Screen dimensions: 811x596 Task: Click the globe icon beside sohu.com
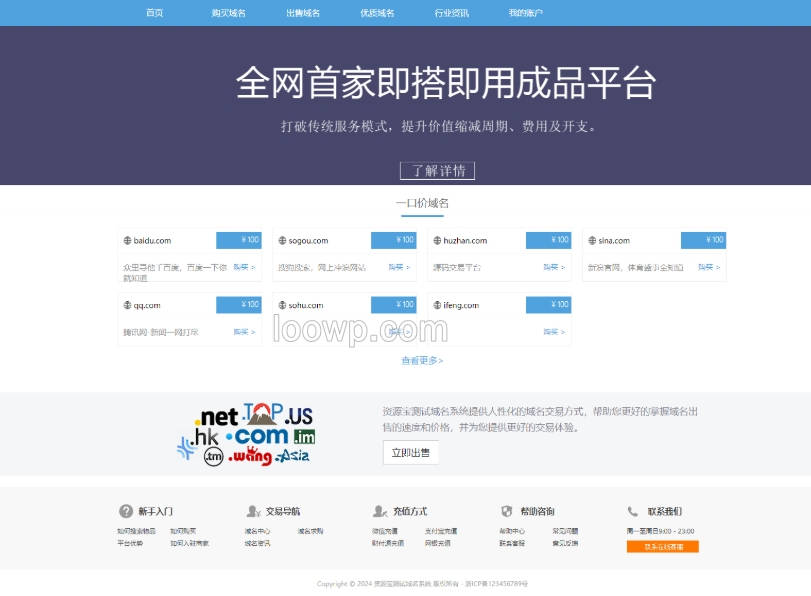click(282, 305)
